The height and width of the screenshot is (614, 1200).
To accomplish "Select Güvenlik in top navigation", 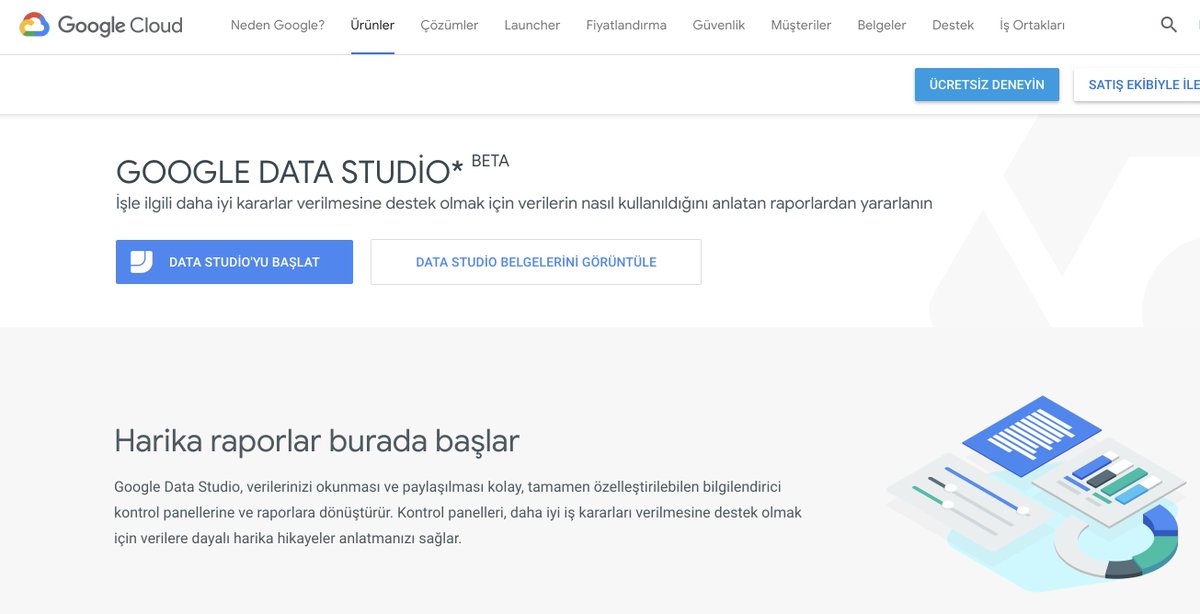I will click(719, 25).
